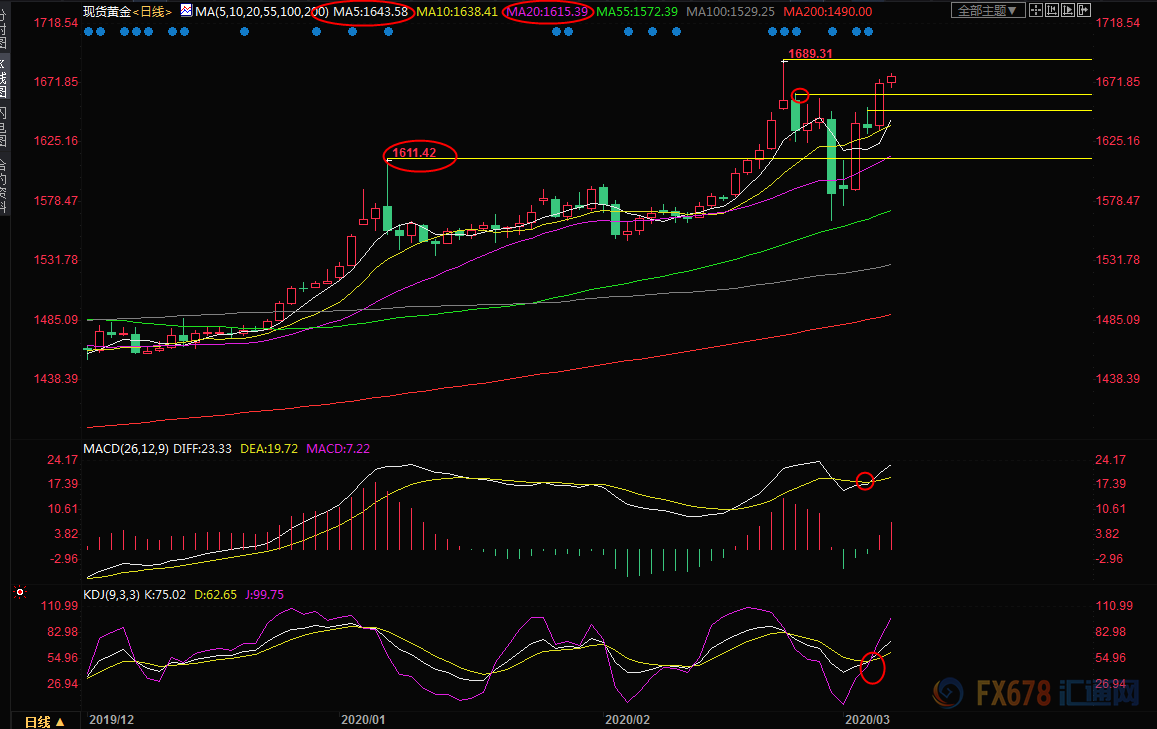Click the red sun icon beside KDJ panel
Image resolution: width=1157 pixels, height=729 pixels.
coord(18,594)
